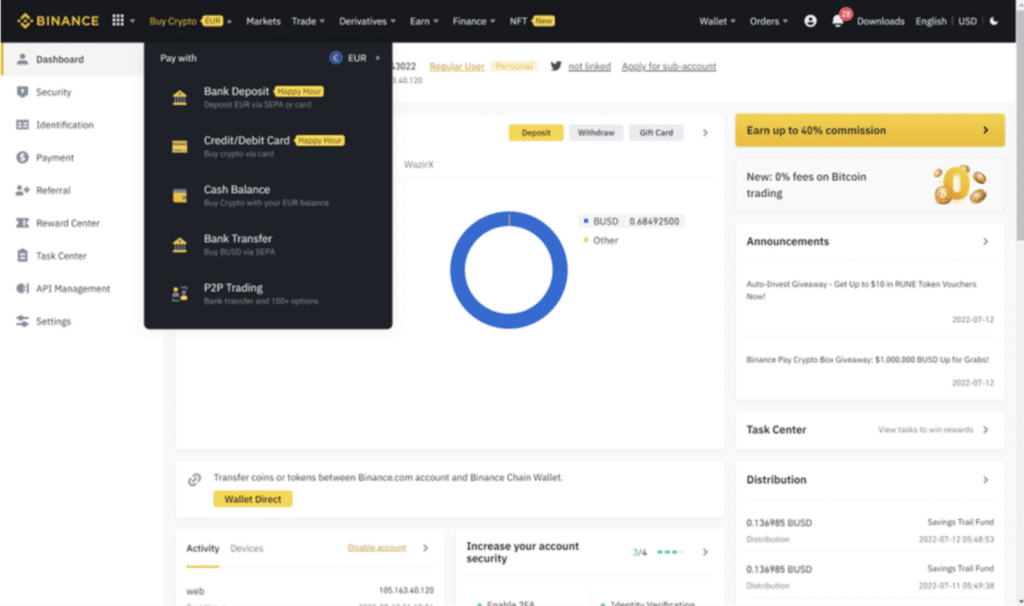
Task: Switch to the Activity tab
Action: pos(202,549)
